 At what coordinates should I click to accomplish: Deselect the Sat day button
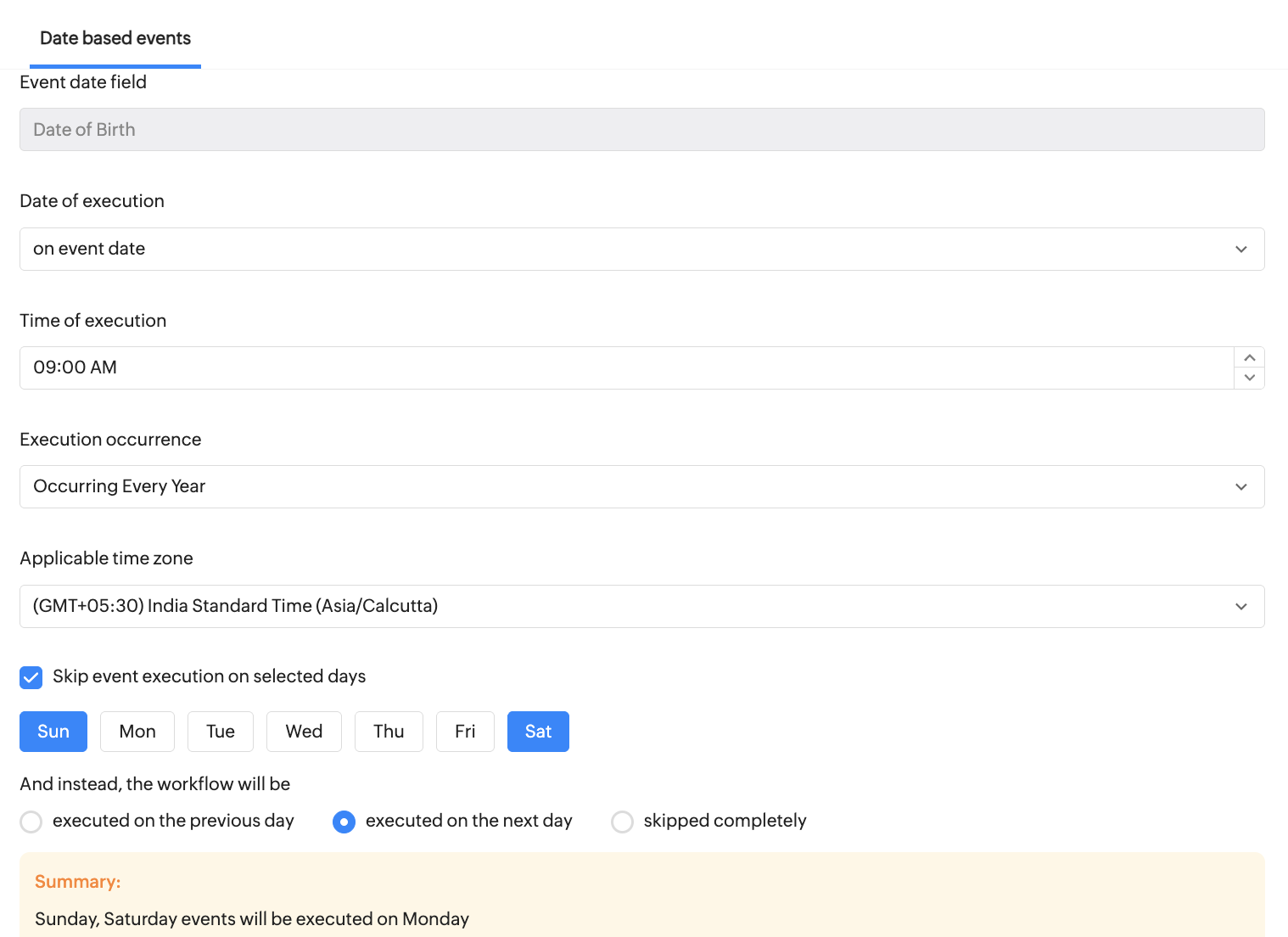538,732
